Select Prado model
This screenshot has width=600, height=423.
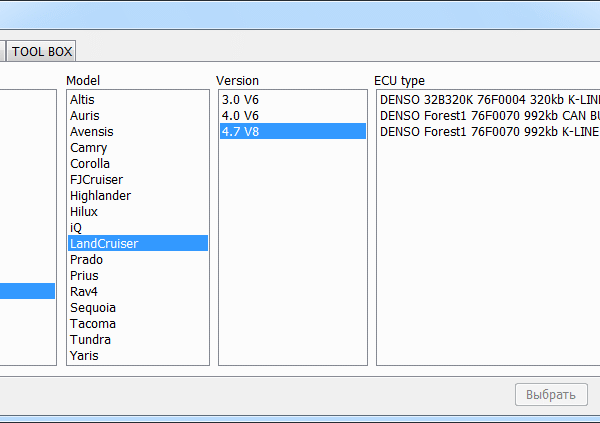(138, 260)
